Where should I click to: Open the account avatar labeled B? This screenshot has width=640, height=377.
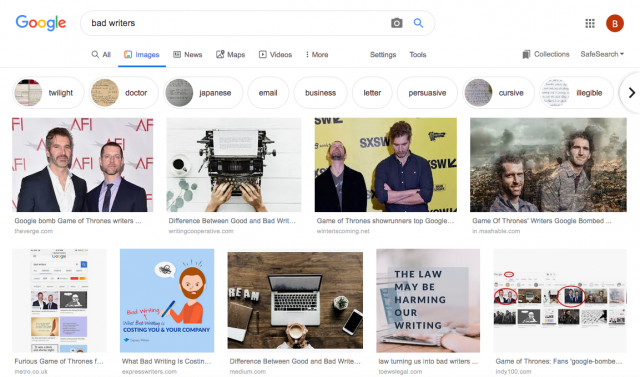click(614, 23)
